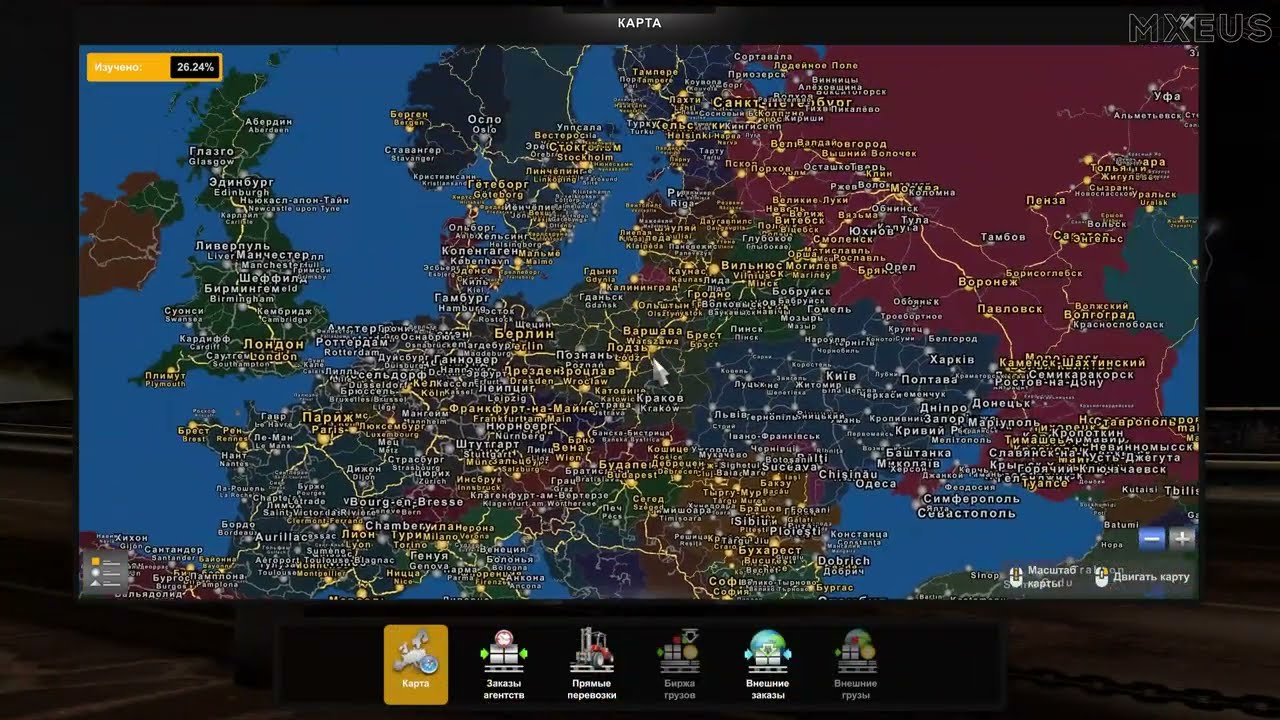This screenshot has height=720, width=1280.
Task: Select Париж on the map
Action: [x=328, y=418]
